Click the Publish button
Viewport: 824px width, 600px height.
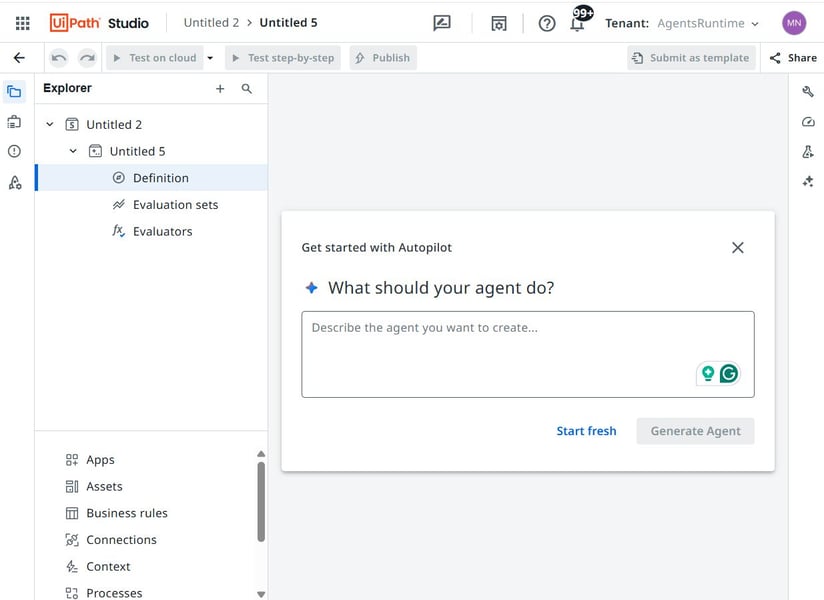(x=383, y=58)
